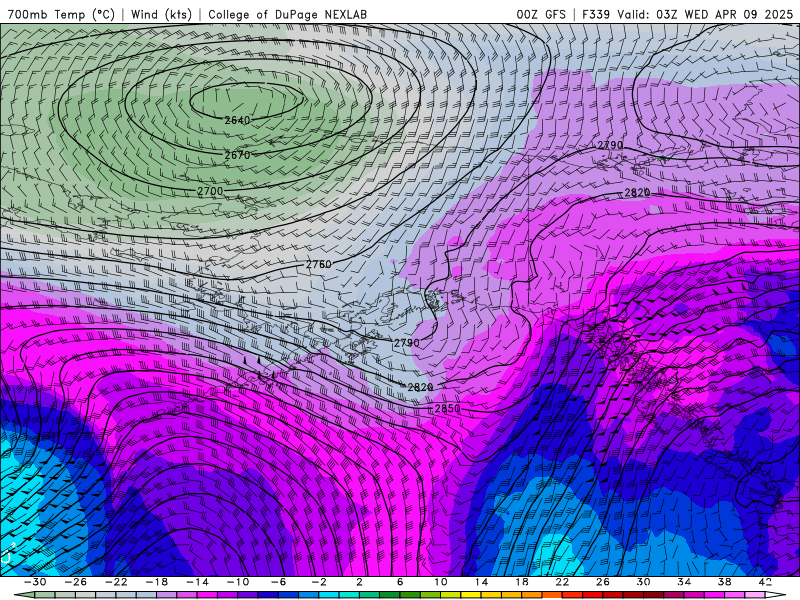Click the 2700 contour height label
800x600 pixels.
pyautogui.click(x=210, y=191)
